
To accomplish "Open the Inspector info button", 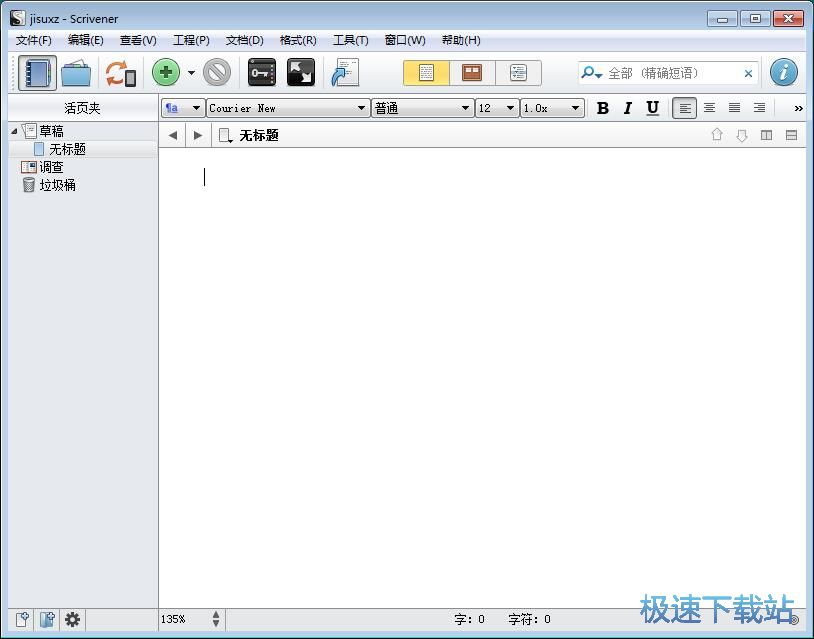I will point(783,72).
